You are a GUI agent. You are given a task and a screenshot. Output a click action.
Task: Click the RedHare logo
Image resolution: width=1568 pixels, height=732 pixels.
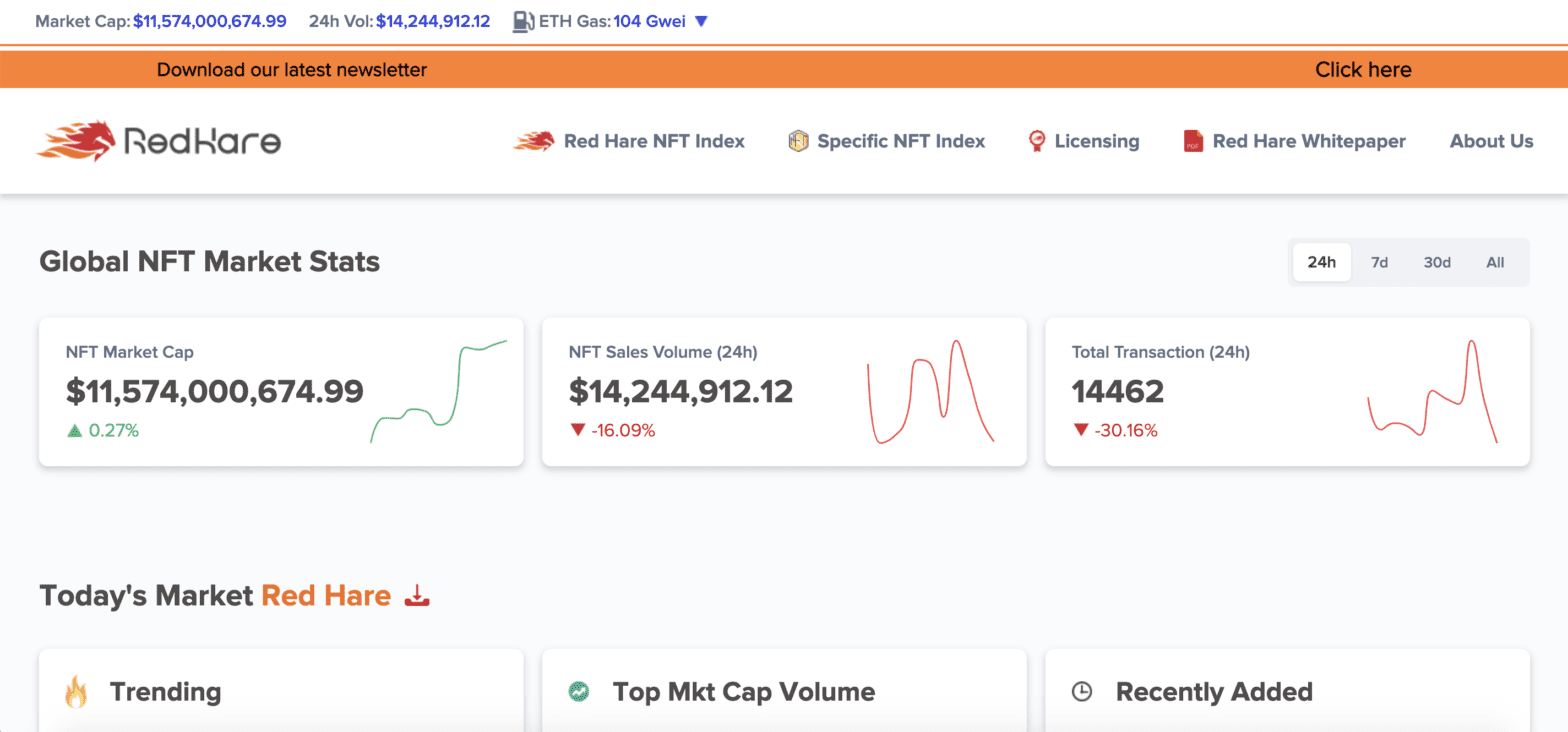point(159,141)
